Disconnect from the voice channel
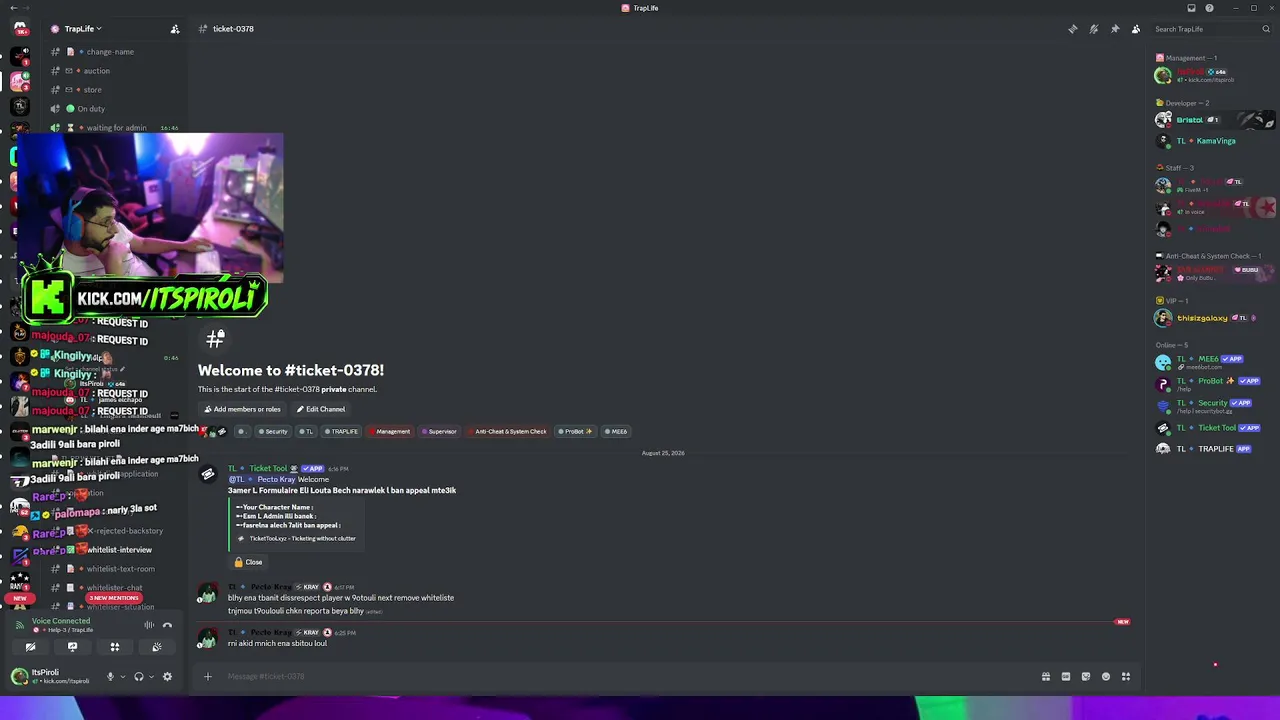Image resolution: width=1280 pixels, height=720 pixels. (167, 625)
